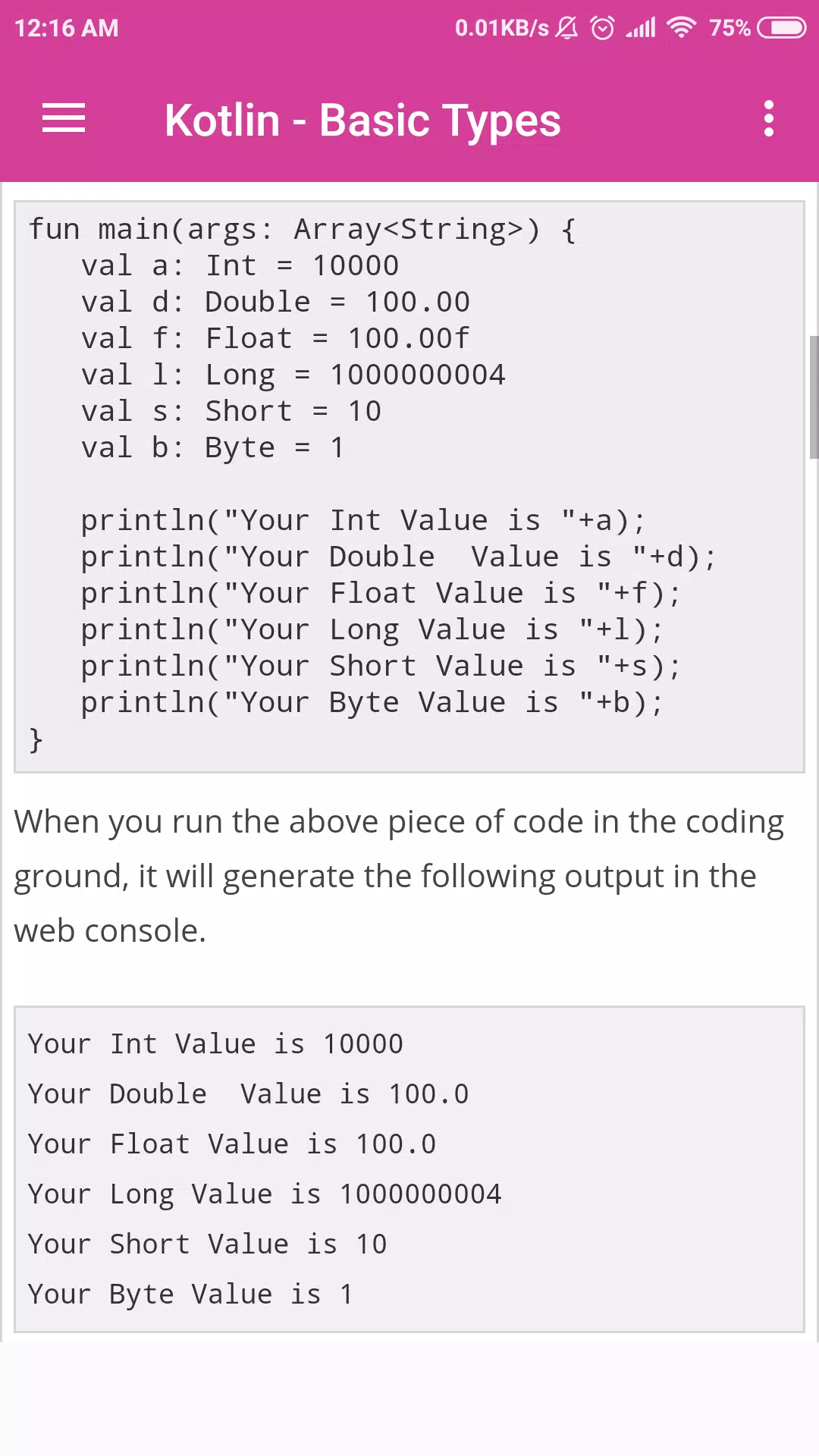
Task: Click the output line 'Your Long Value is 1000000004'
Action: coord(265,1194)
